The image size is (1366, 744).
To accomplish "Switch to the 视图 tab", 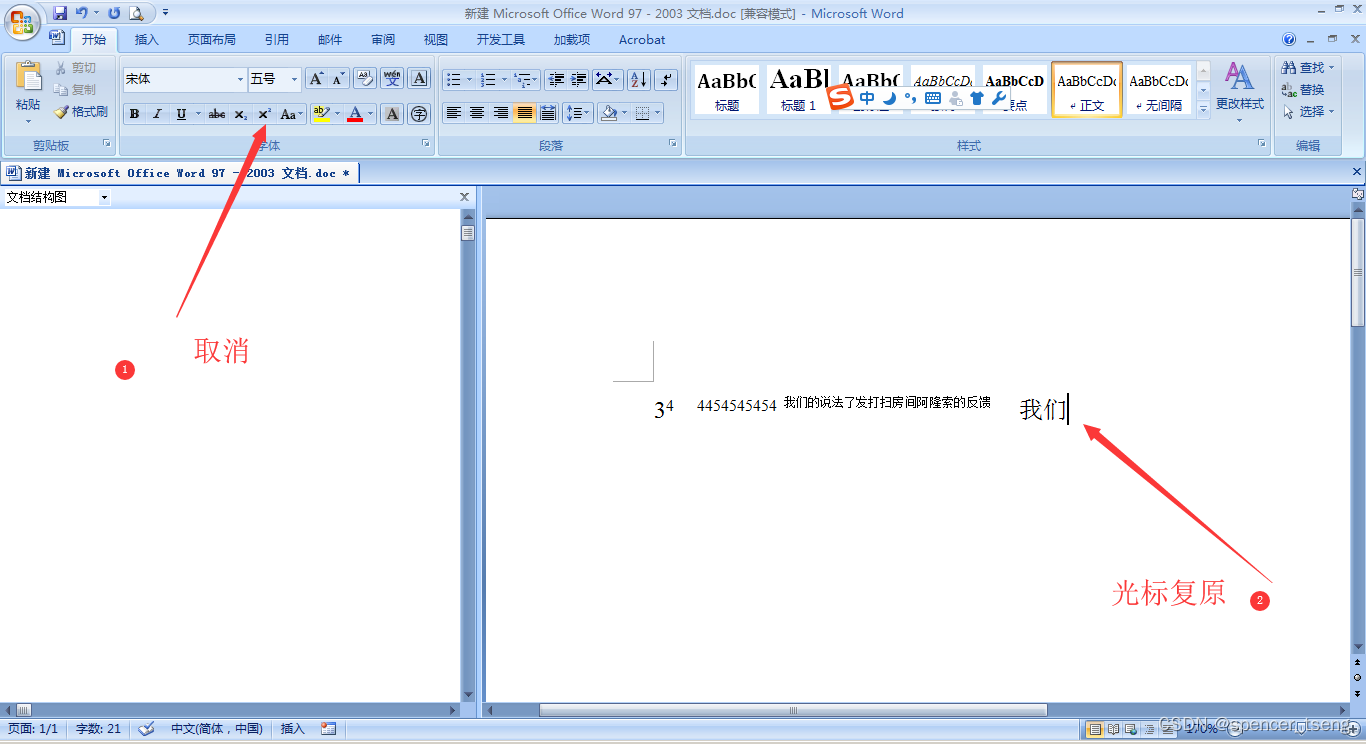I will (x=436, y=40).
